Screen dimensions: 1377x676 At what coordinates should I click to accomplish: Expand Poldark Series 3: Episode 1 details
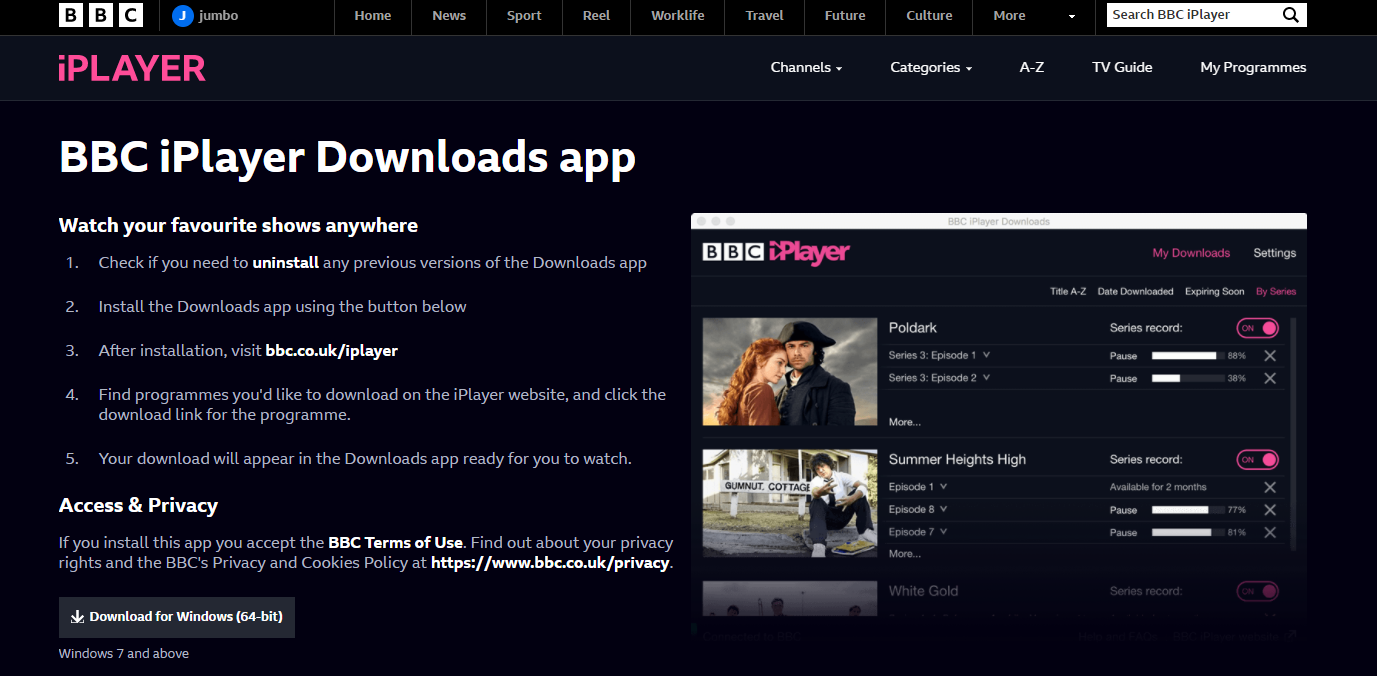986,355
